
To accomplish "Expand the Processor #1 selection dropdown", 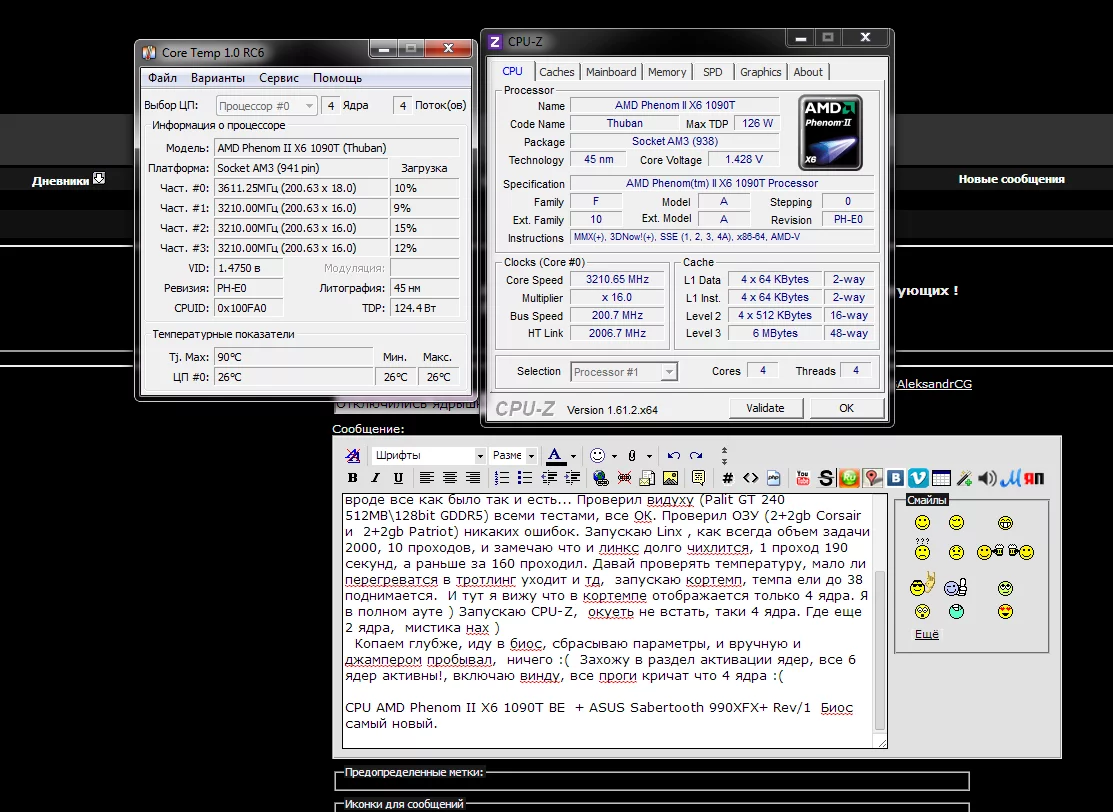I will (669, 372).
